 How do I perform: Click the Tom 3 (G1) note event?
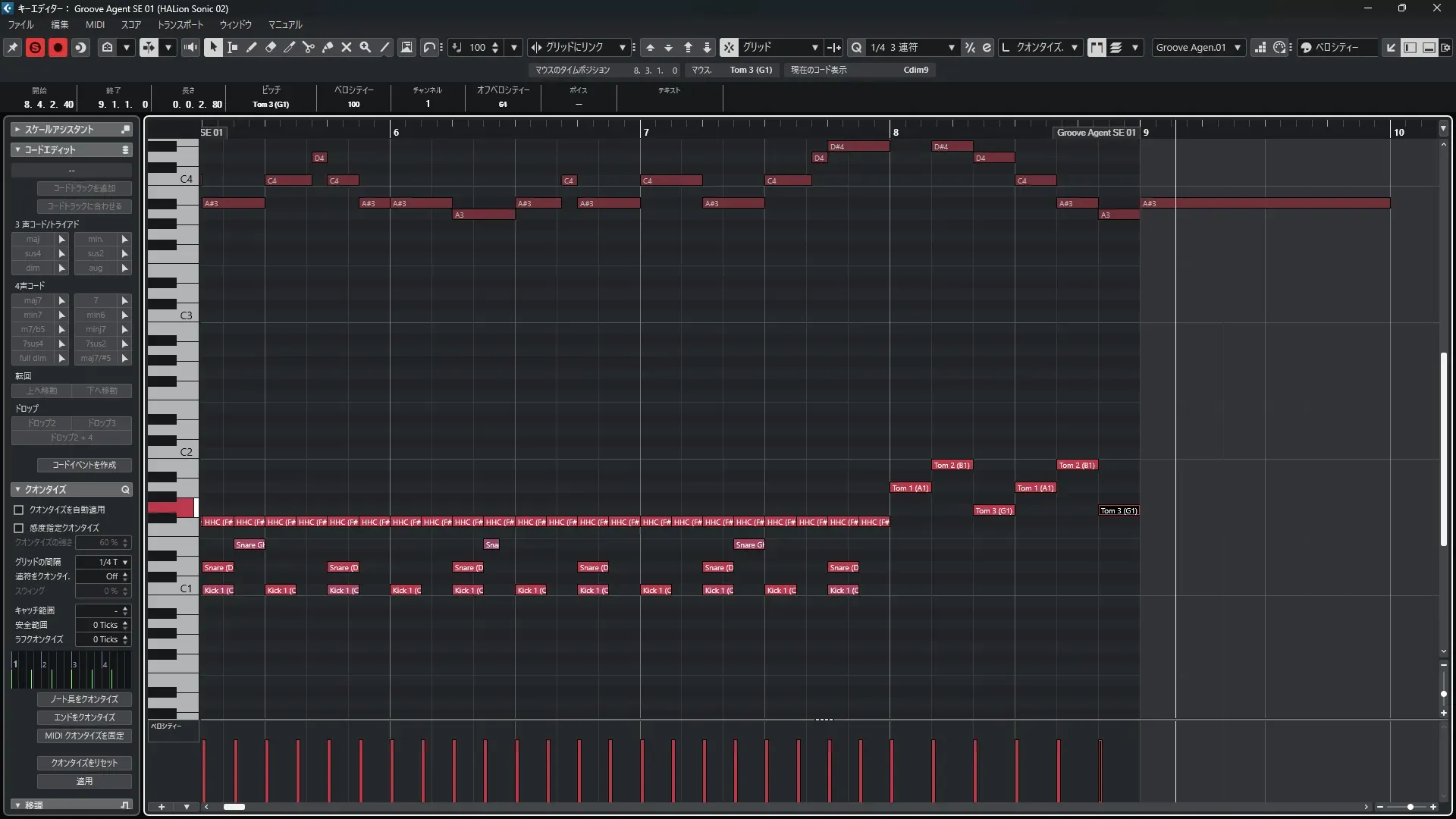1119,510
